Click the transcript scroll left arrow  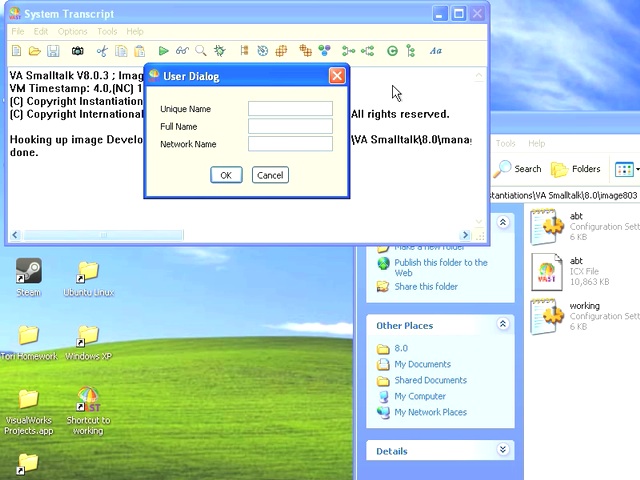coord(15,235)
